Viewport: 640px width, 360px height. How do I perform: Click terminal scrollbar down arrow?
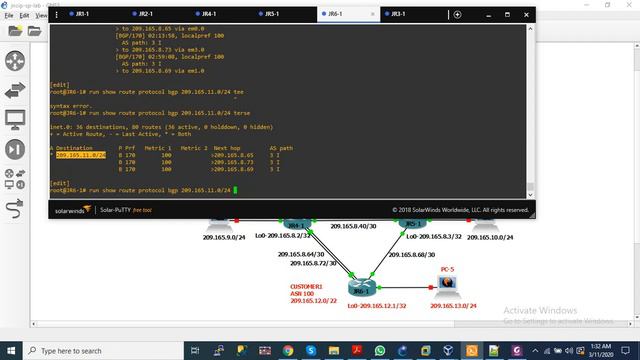(x=530, y=195)
